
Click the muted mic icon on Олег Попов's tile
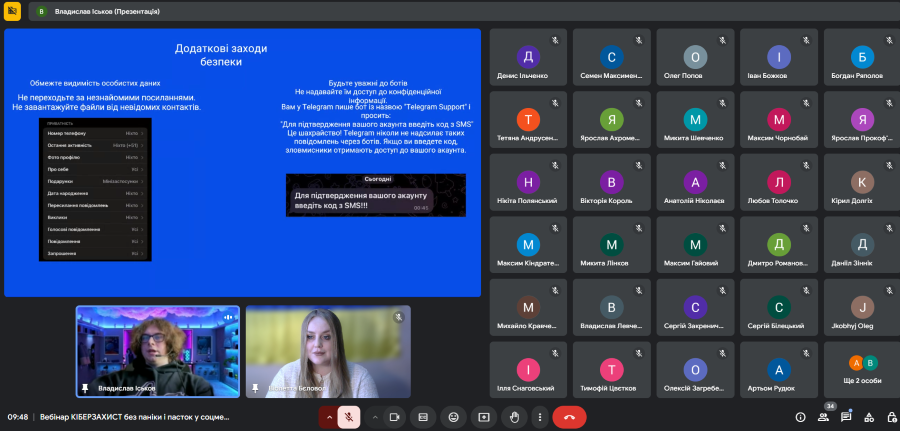pyautogui.click(x=723, y=40)
